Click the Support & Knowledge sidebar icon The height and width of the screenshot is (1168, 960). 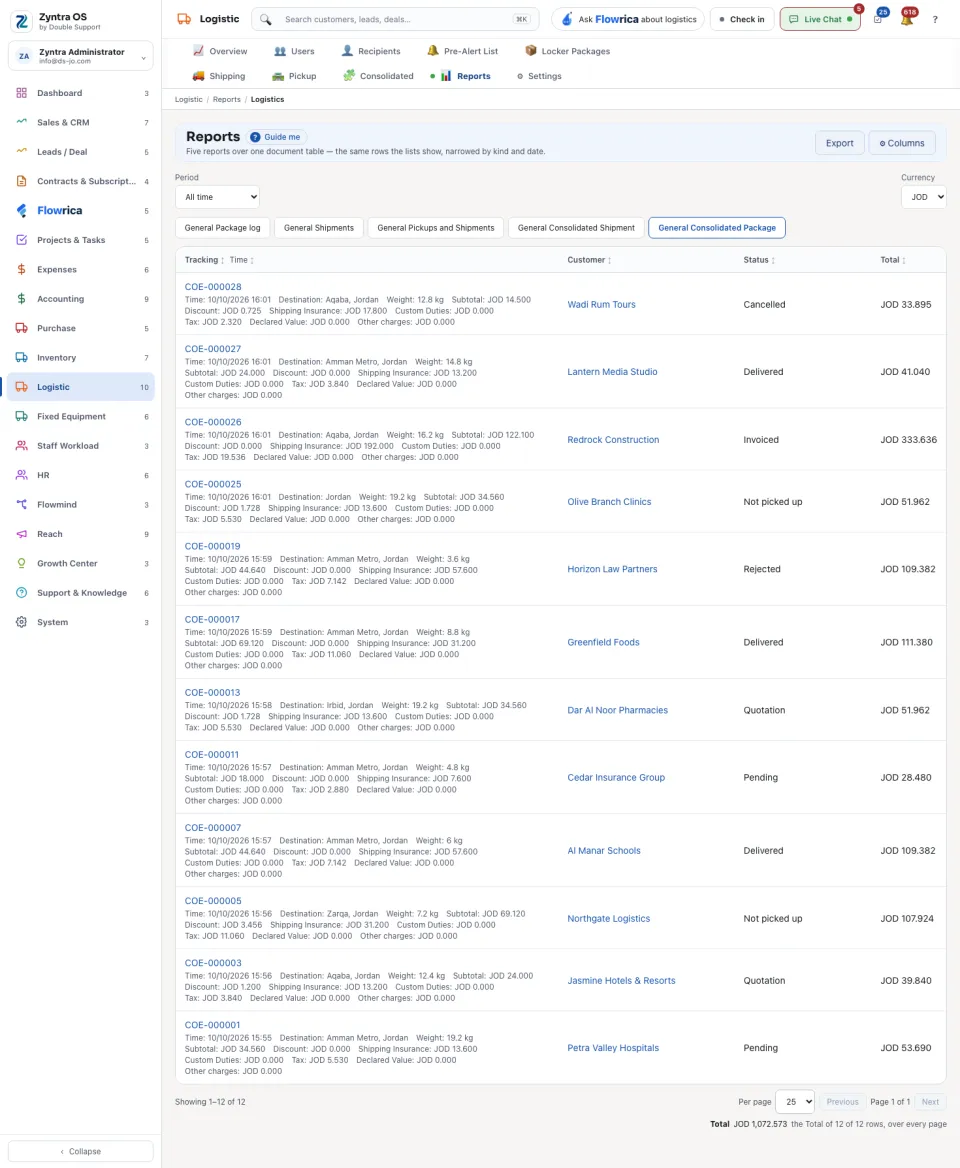click(x=22, y=593)
